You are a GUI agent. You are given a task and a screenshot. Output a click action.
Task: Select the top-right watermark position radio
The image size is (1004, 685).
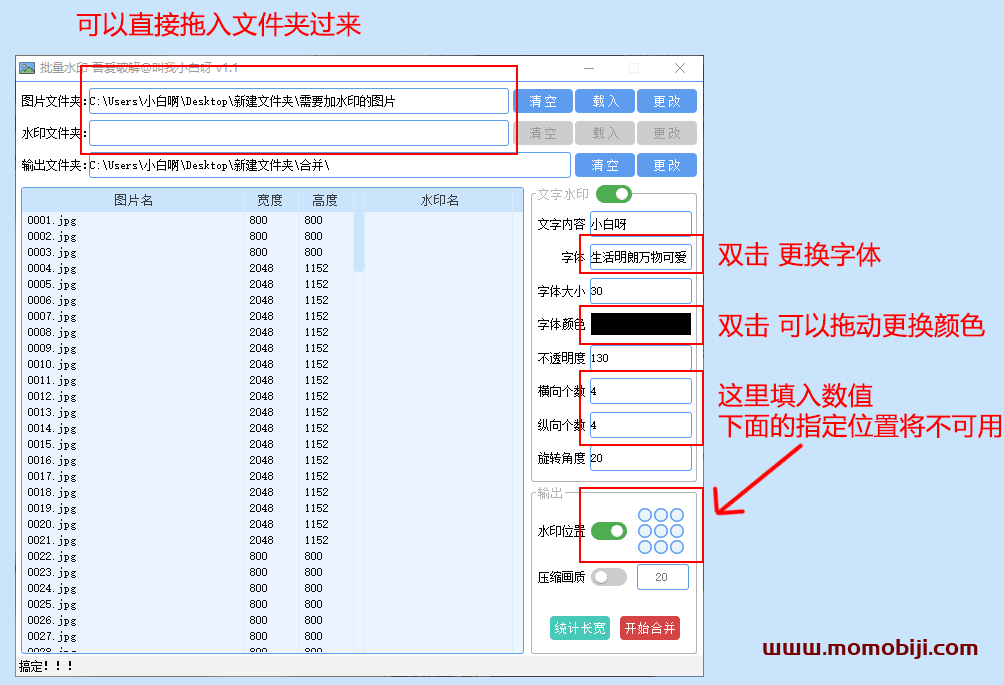[677, 515]
